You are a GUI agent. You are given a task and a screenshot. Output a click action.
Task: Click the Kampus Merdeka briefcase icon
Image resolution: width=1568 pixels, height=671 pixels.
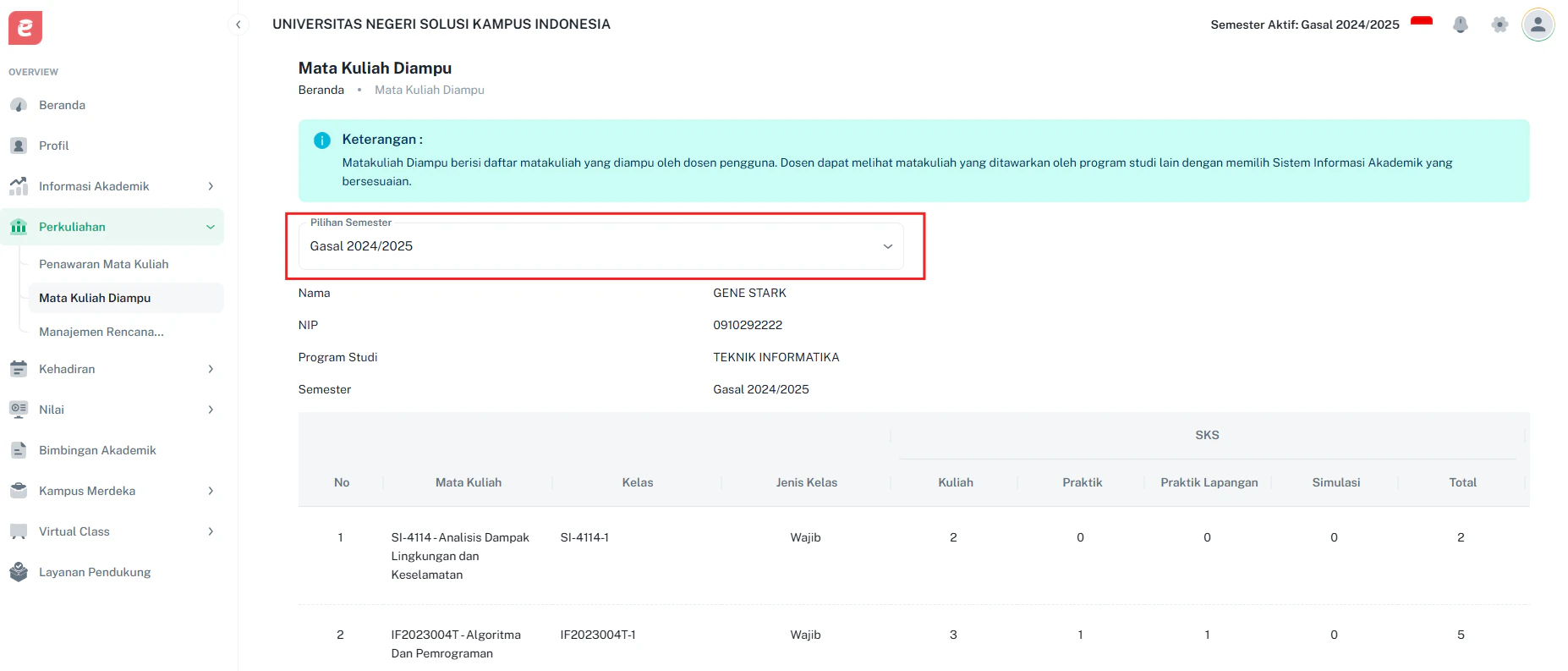tap(19, 491)
